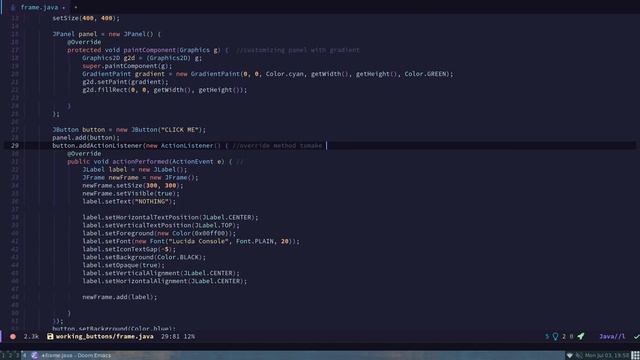Click the Java//l major mode indicator

612,336
